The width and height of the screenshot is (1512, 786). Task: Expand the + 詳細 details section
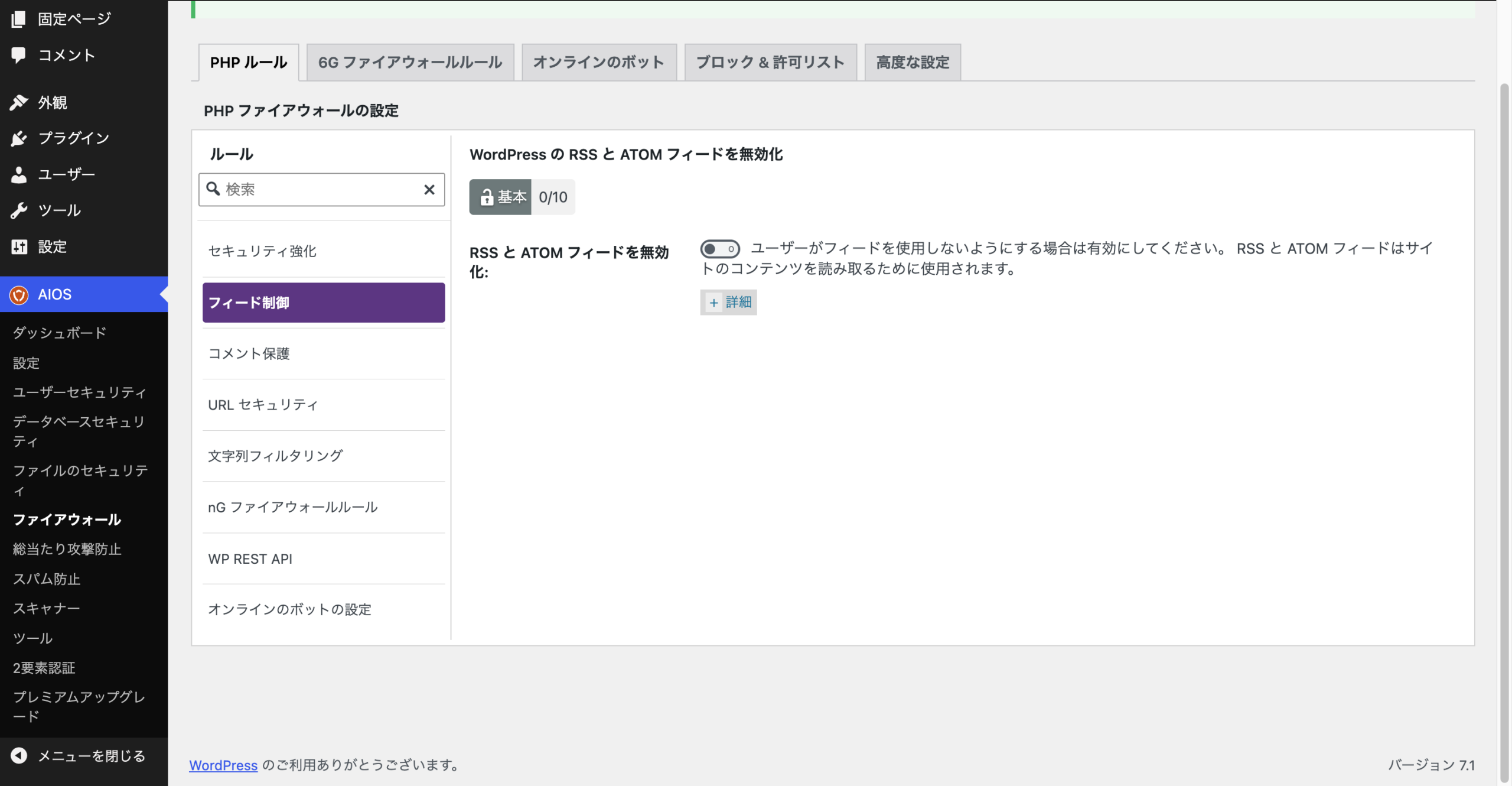coord(728,303)
